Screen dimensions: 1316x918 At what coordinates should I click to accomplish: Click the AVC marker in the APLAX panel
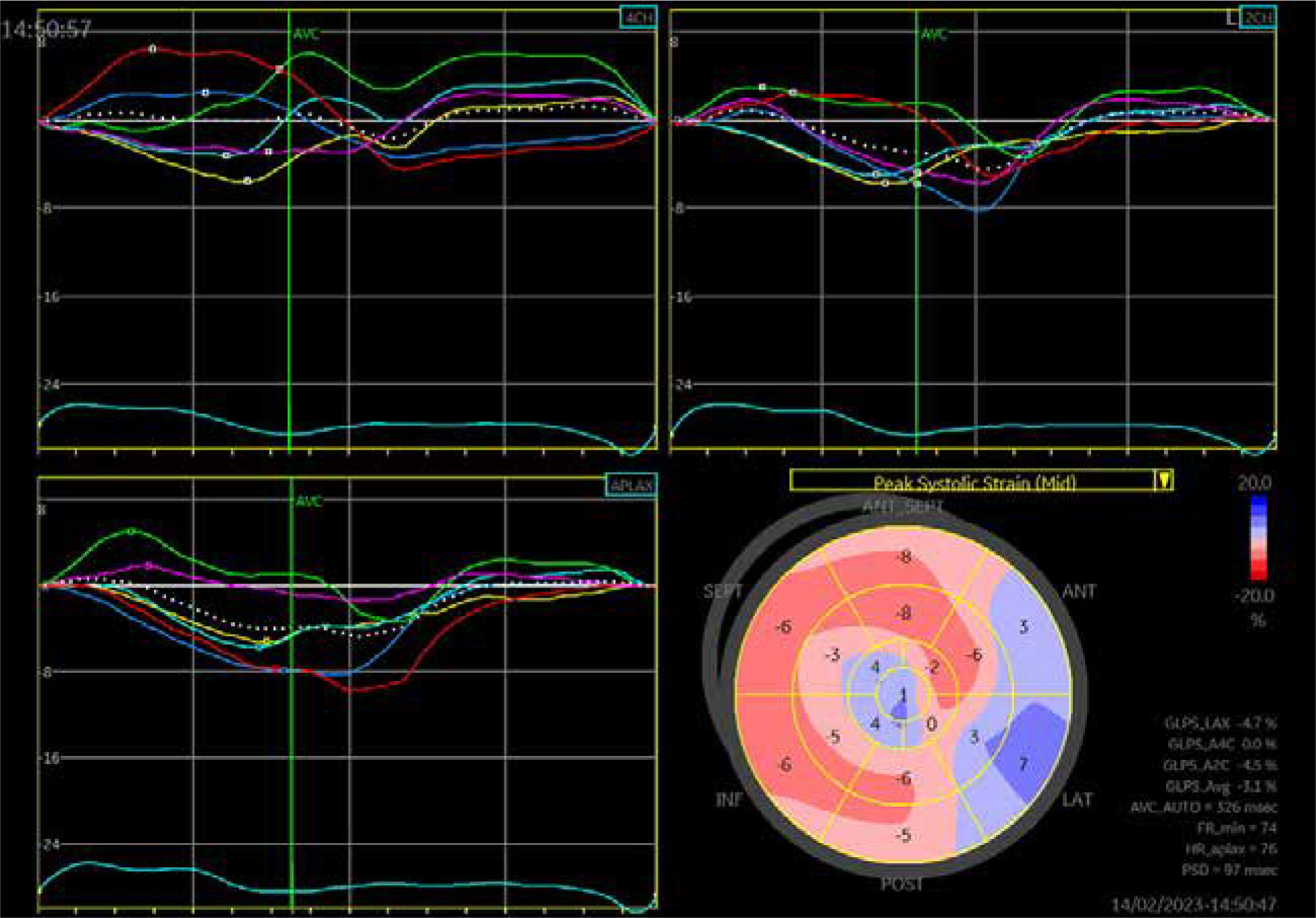pos(309,501)
